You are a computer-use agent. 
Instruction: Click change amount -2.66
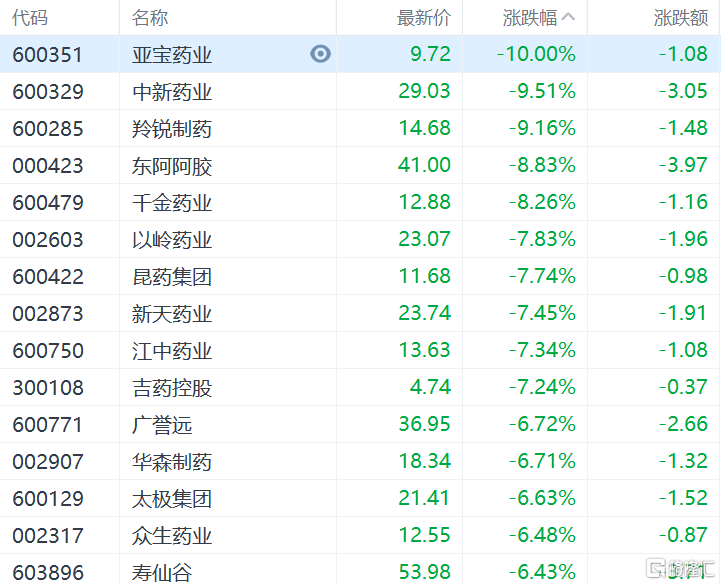[x=683, y=424]
